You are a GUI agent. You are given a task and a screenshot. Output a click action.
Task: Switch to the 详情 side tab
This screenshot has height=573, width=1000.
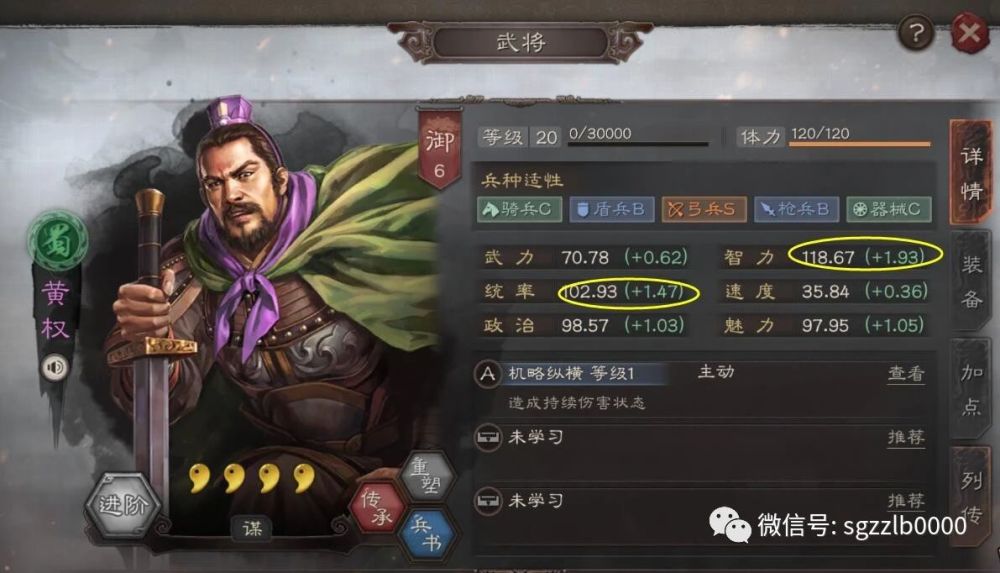pos(971,172)
